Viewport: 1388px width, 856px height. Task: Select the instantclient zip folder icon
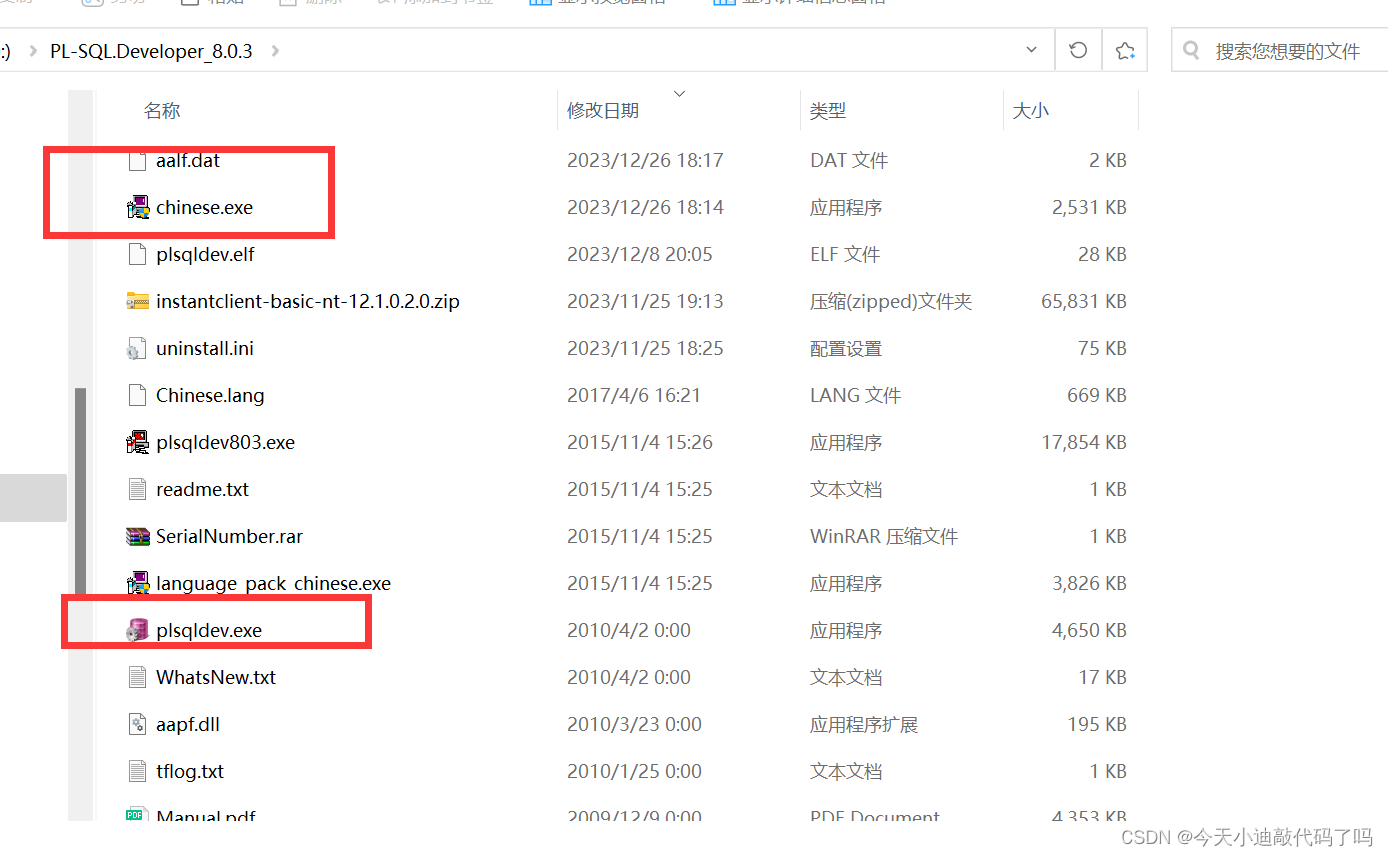point(137,301)
